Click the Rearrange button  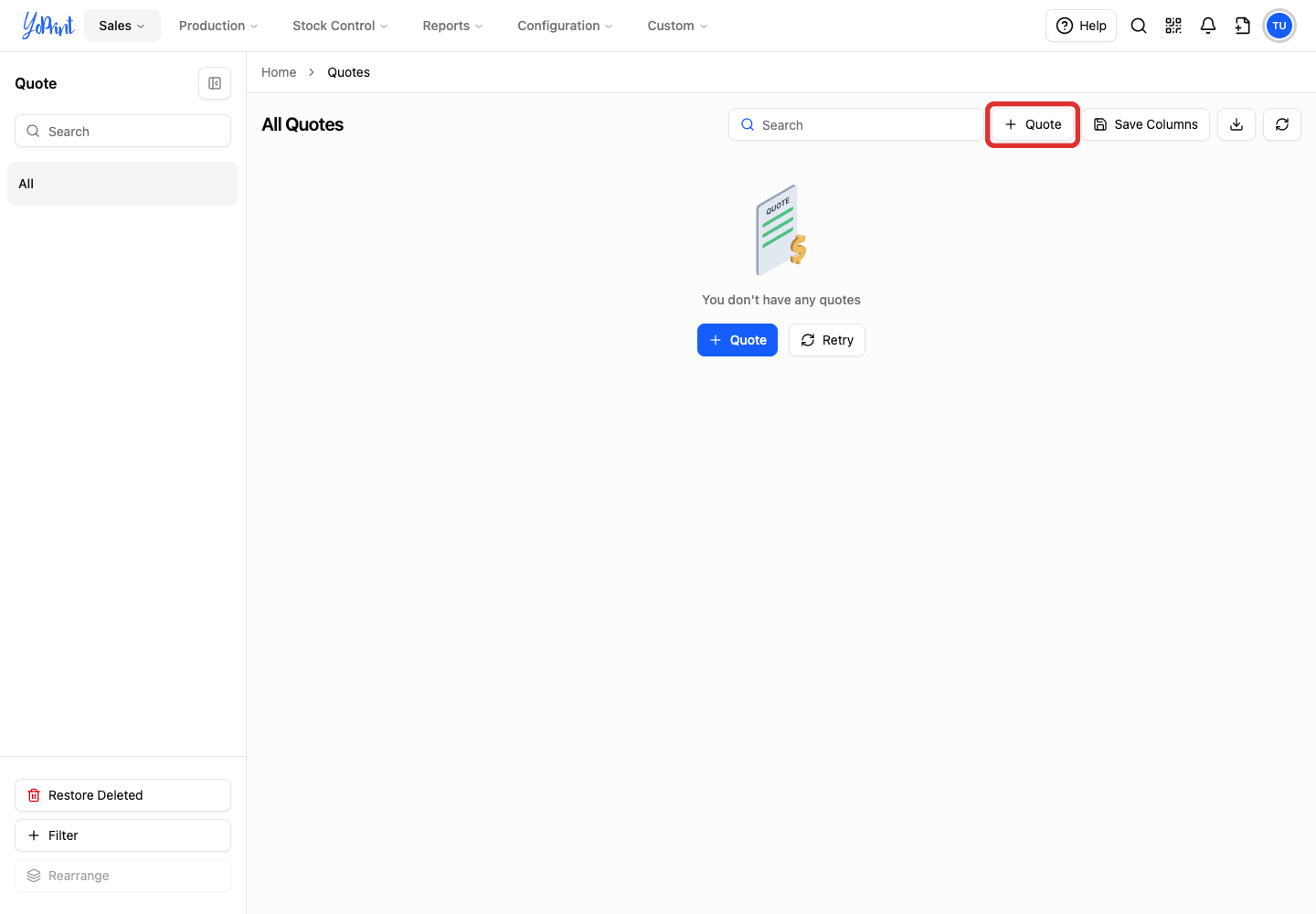pos(122,876)
